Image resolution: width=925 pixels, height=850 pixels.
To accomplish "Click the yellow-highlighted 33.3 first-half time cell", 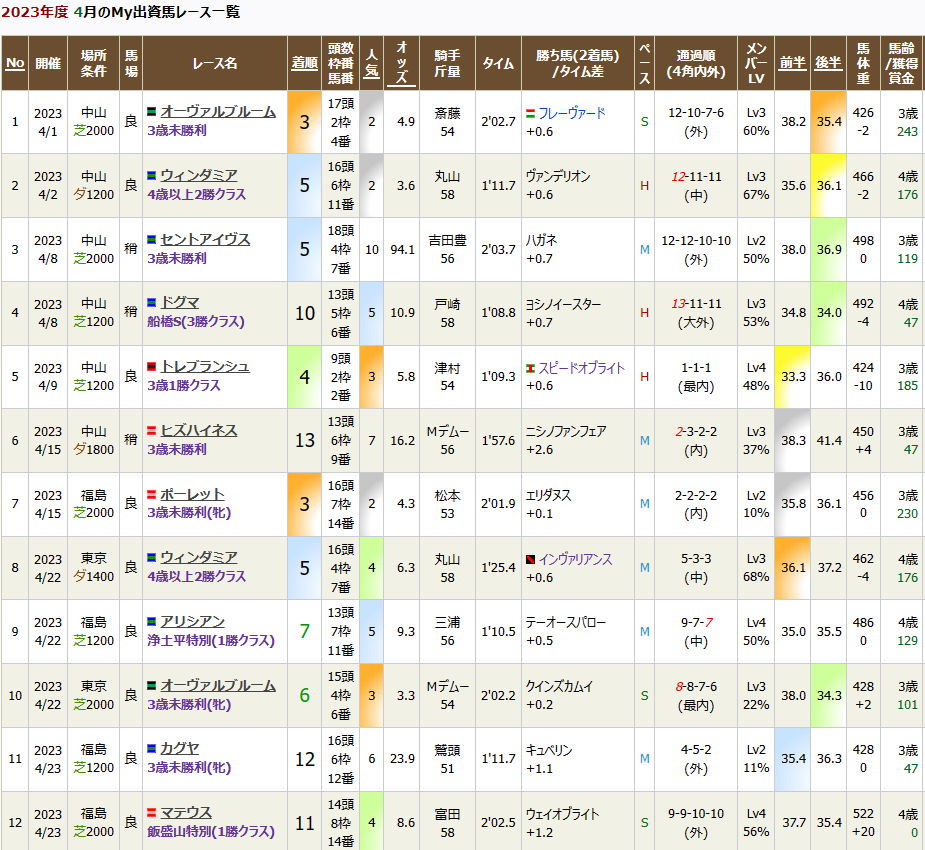I will (793, 377).
